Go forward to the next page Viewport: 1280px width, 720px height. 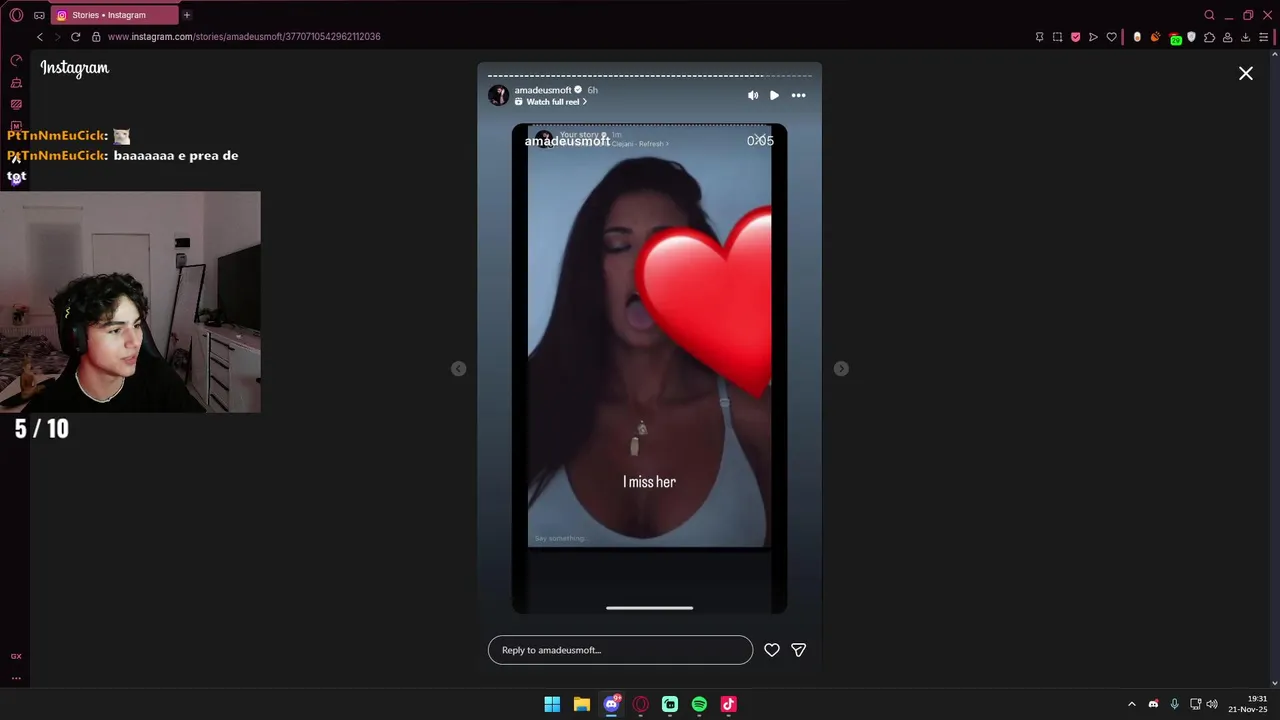(x=57, y=37)
